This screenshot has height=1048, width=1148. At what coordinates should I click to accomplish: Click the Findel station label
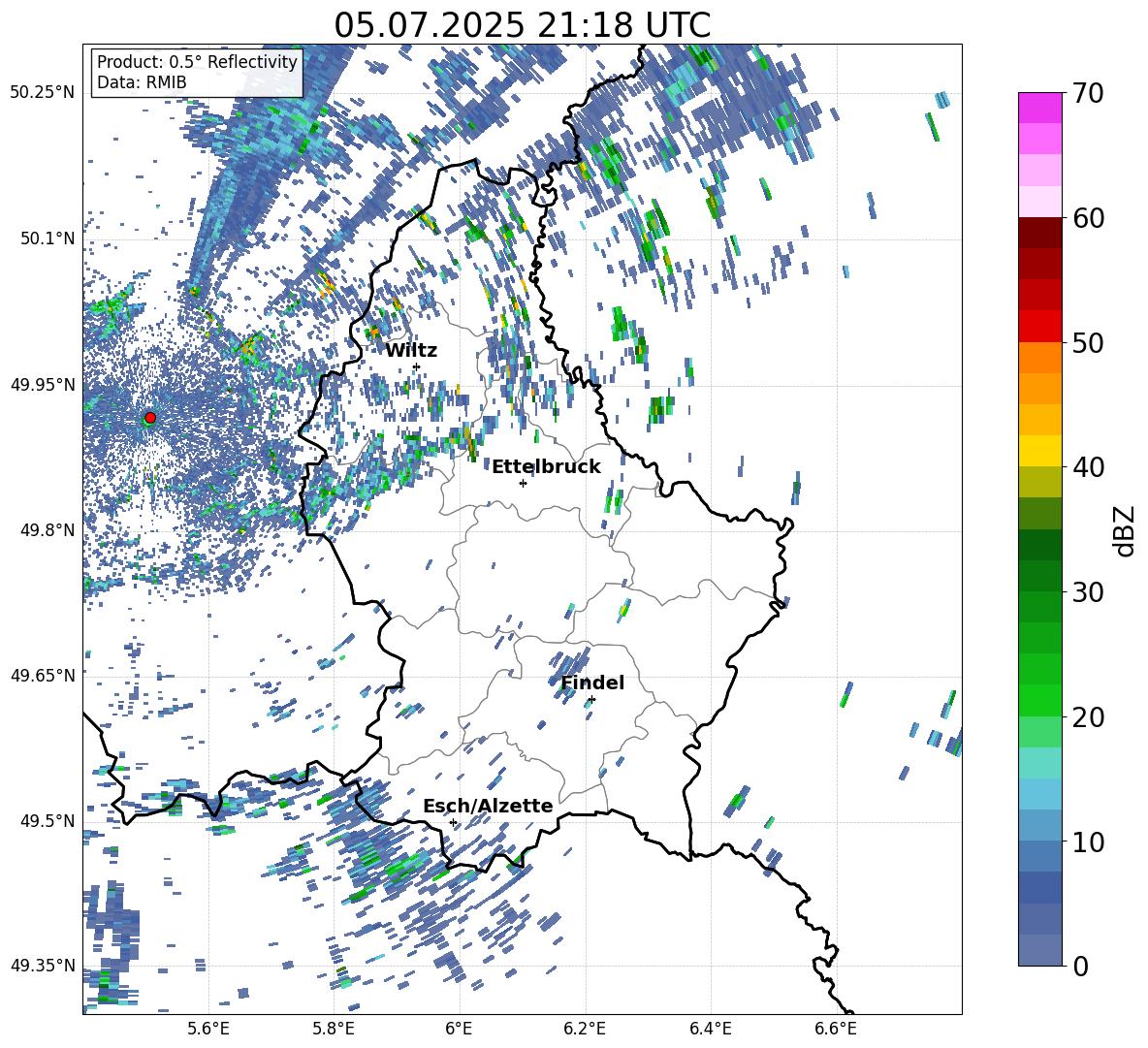click(592, 683)
